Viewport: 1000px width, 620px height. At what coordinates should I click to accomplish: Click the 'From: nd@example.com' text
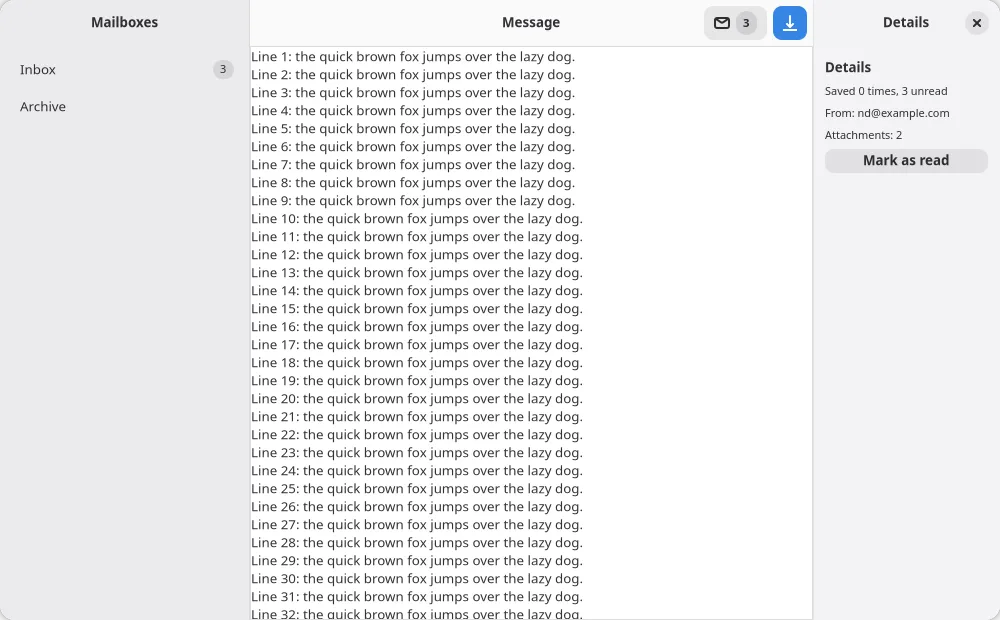pyautogui.click(x=886, y=114)
